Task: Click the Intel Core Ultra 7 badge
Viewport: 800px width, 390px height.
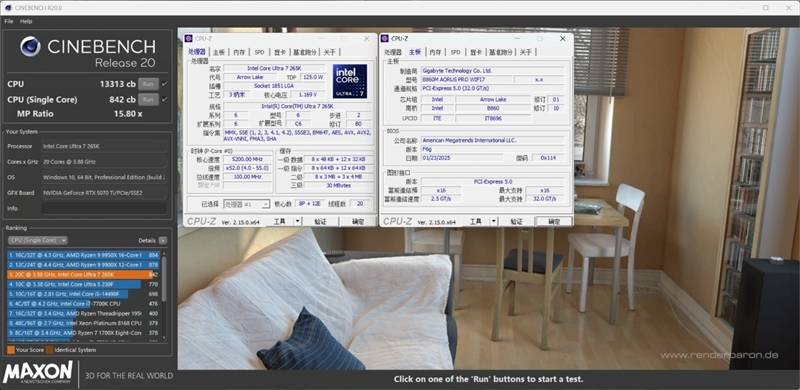Action: click(349, 81)
